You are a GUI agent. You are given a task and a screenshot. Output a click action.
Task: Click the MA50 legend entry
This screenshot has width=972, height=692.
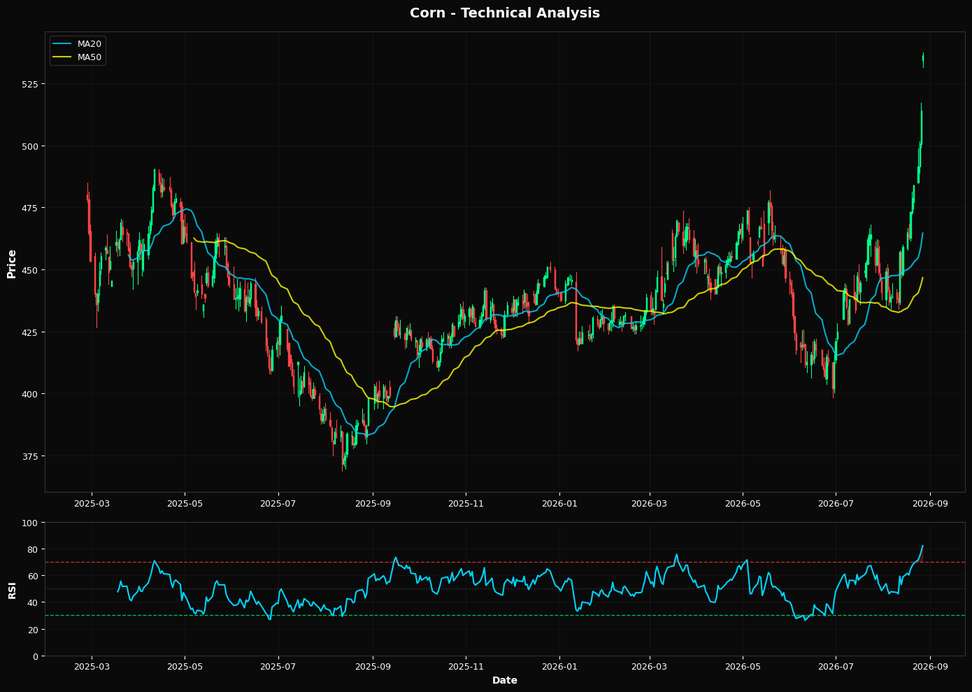[77, 58]
